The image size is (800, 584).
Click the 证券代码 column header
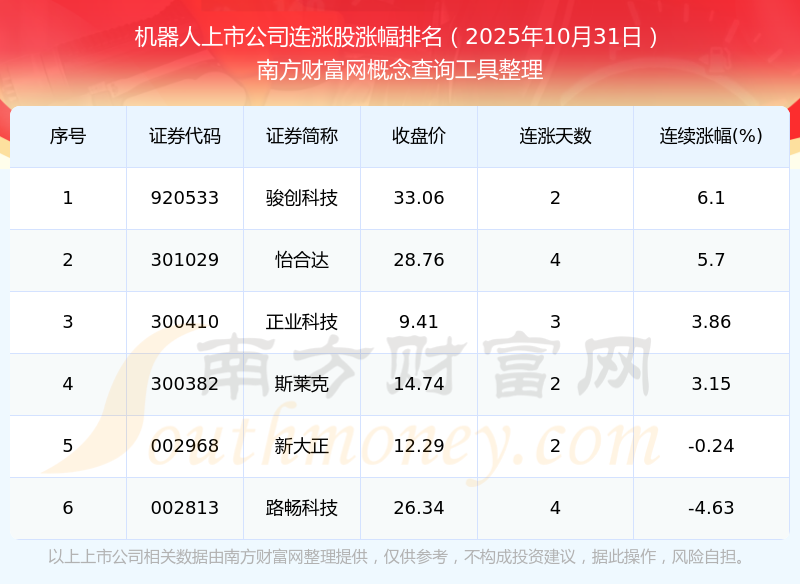click(x=185, y=136)
